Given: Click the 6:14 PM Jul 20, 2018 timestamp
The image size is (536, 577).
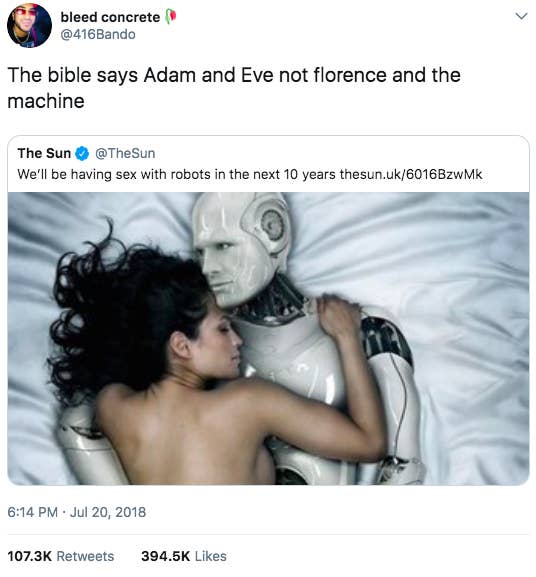Looking at the screenshot, I should (77, 512).
